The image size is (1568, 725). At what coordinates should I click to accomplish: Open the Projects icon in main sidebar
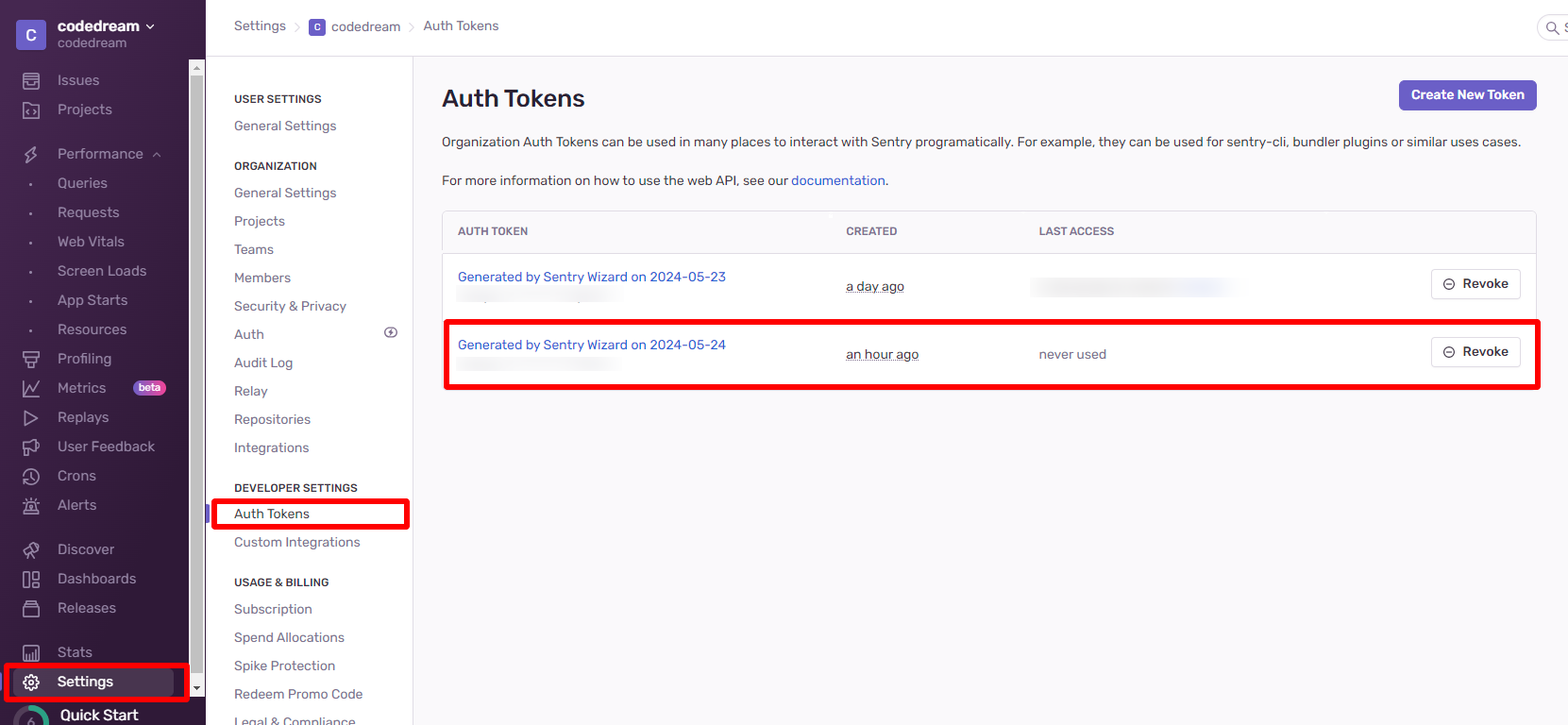31,110
